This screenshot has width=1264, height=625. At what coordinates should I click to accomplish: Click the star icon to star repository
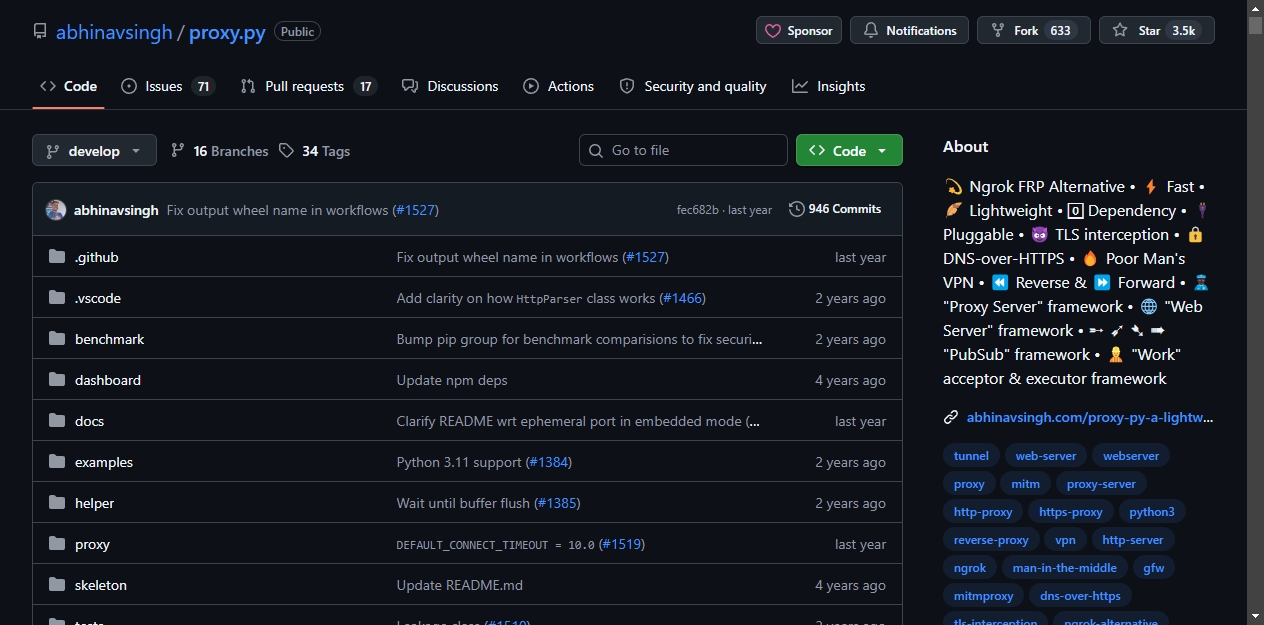1120,31
